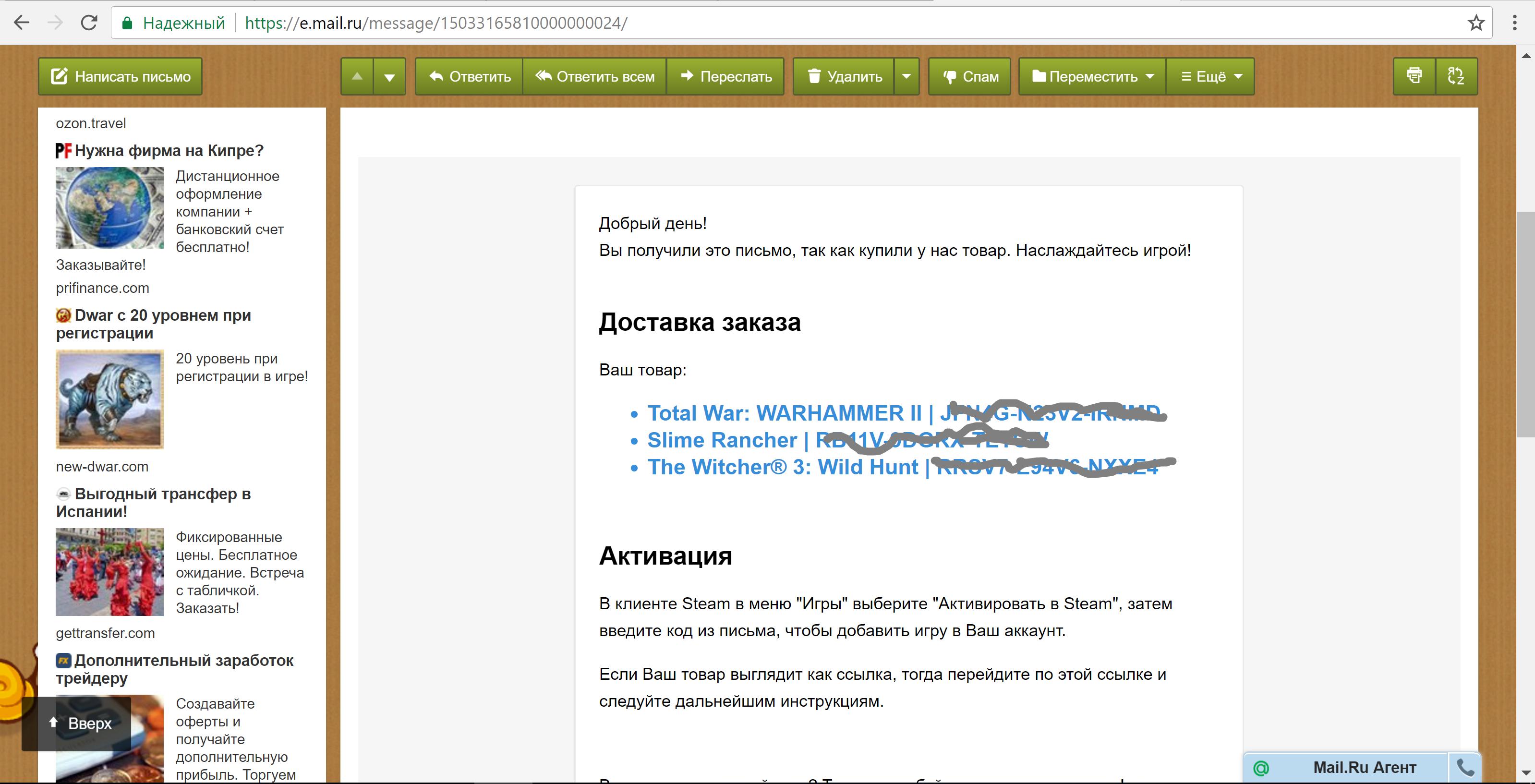Viewport: 1535px width, 784px height.
Task: Reload the page in browser
Action: point(89,23)
